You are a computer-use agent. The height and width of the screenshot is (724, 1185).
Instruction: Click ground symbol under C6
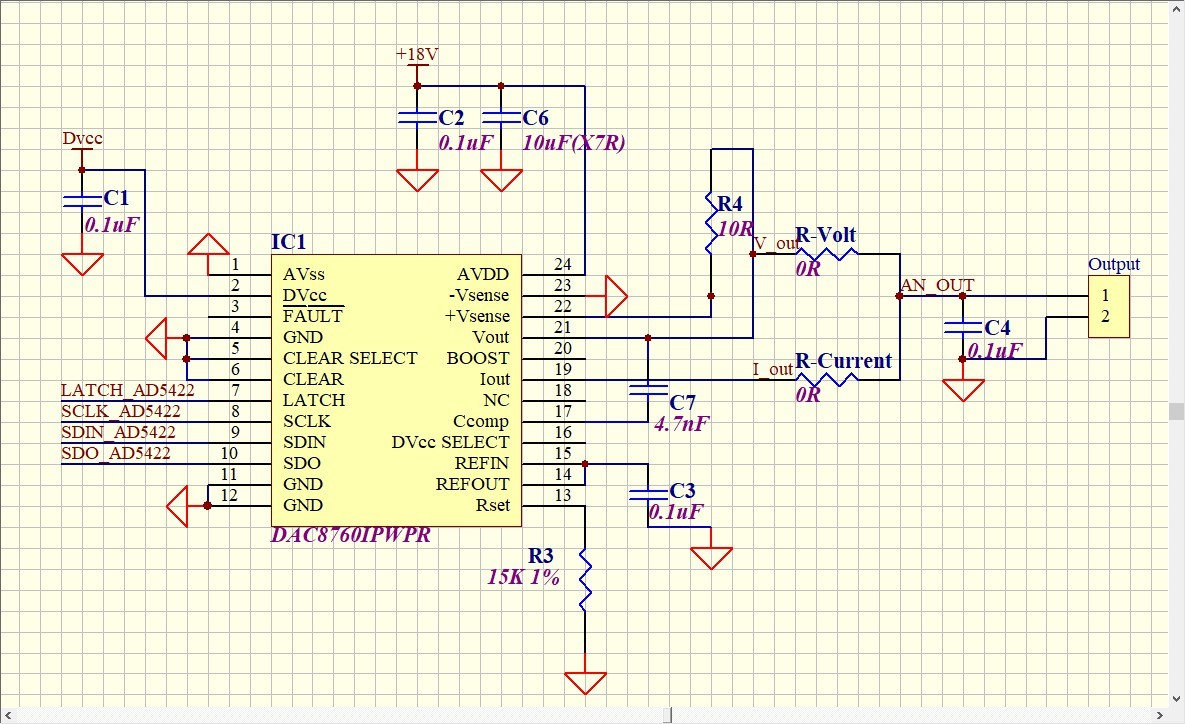(x=501, y=180)
